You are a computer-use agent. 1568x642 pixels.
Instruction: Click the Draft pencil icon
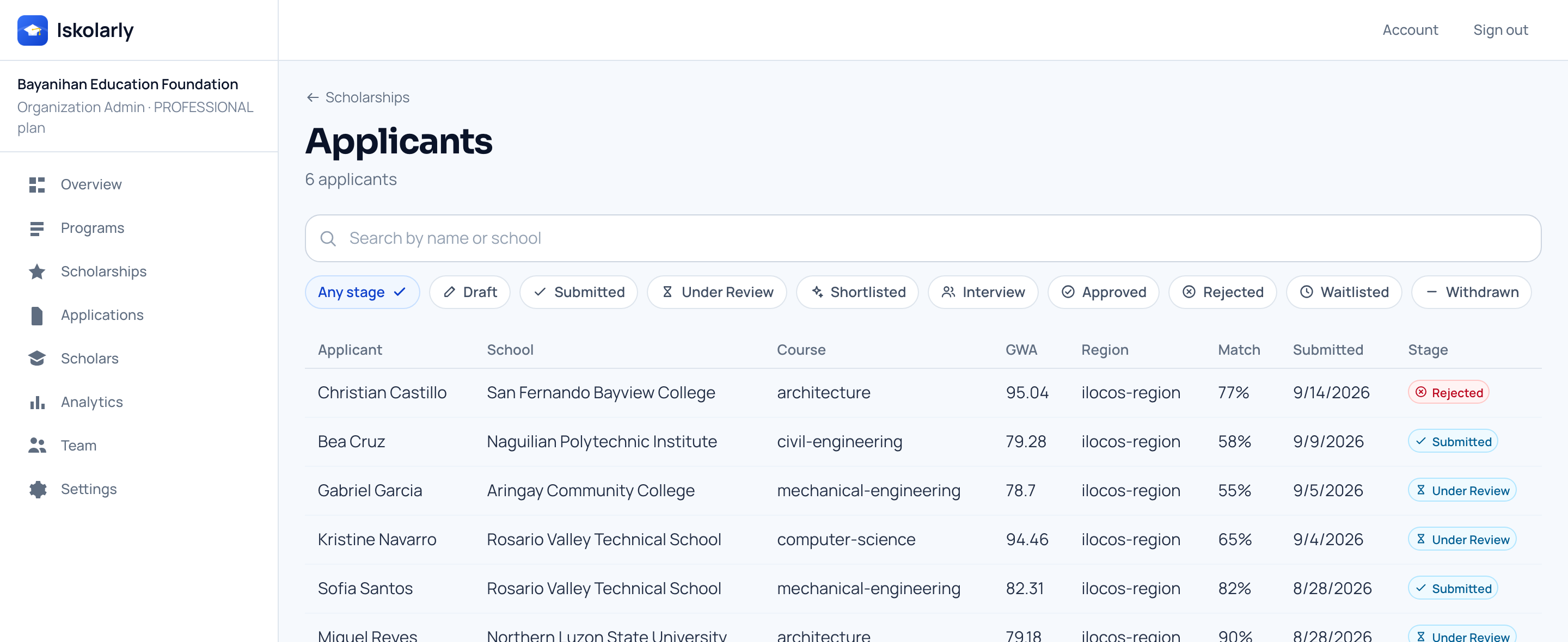[x=449, y=292]
